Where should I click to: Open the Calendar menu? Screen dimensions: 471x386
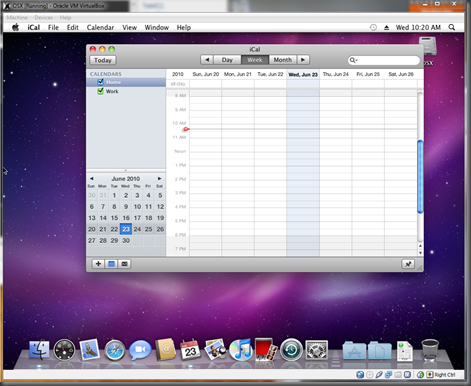[100, 27]
